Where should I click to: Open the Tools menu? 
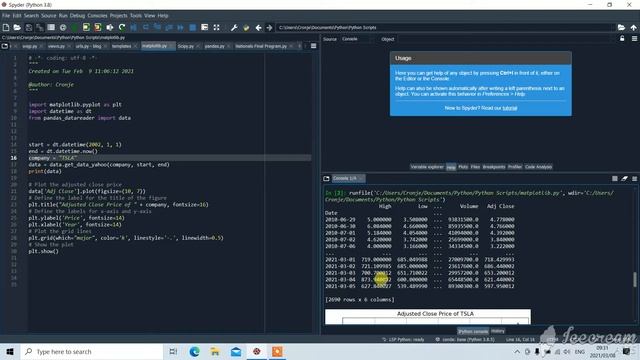(x=136, y=16)
